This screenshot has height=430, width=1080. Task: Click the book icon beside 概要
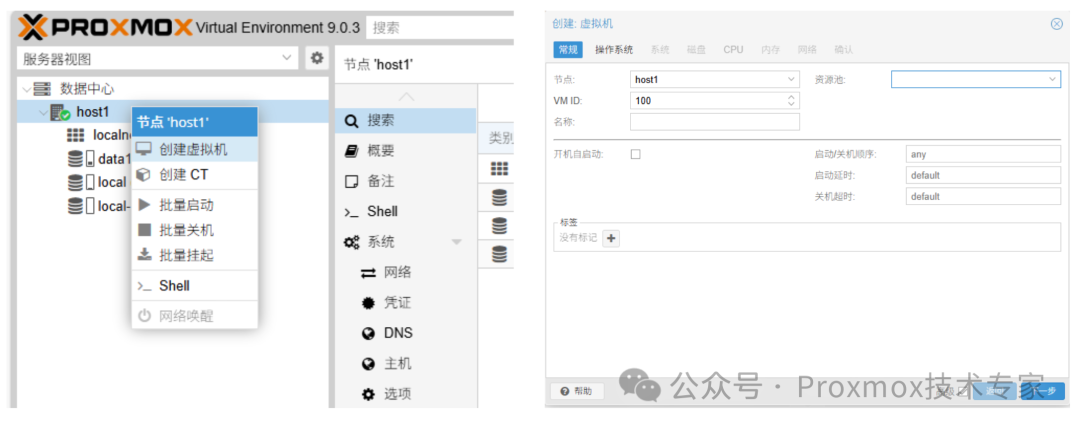pos(351,151)
